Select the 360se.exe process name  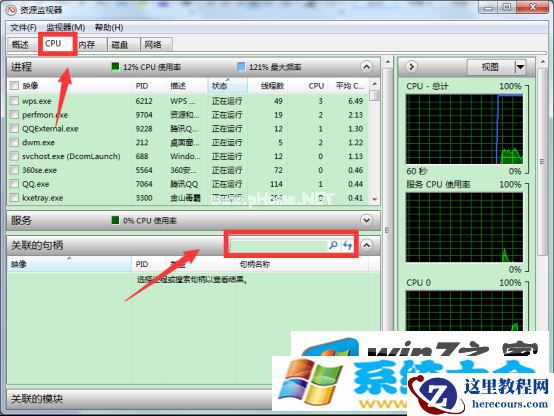click(x=39, y=170)
